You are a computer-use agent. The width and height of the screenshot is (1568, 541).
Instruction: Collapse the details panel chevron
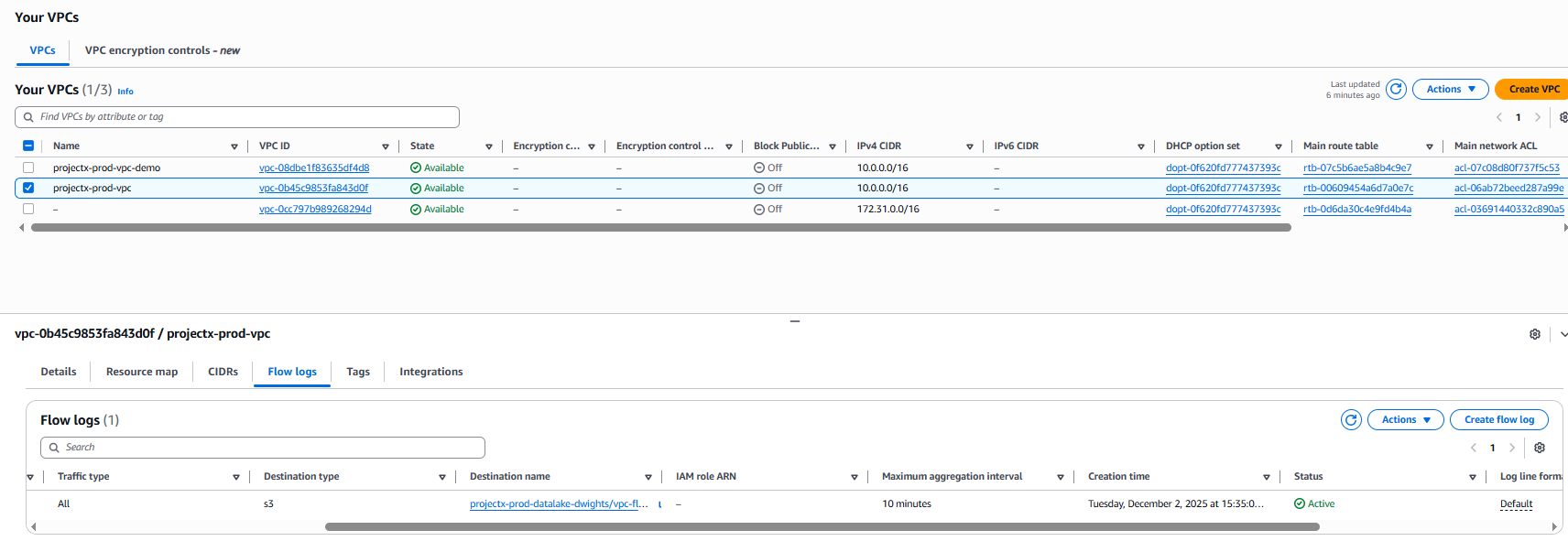click(1563, 334)
